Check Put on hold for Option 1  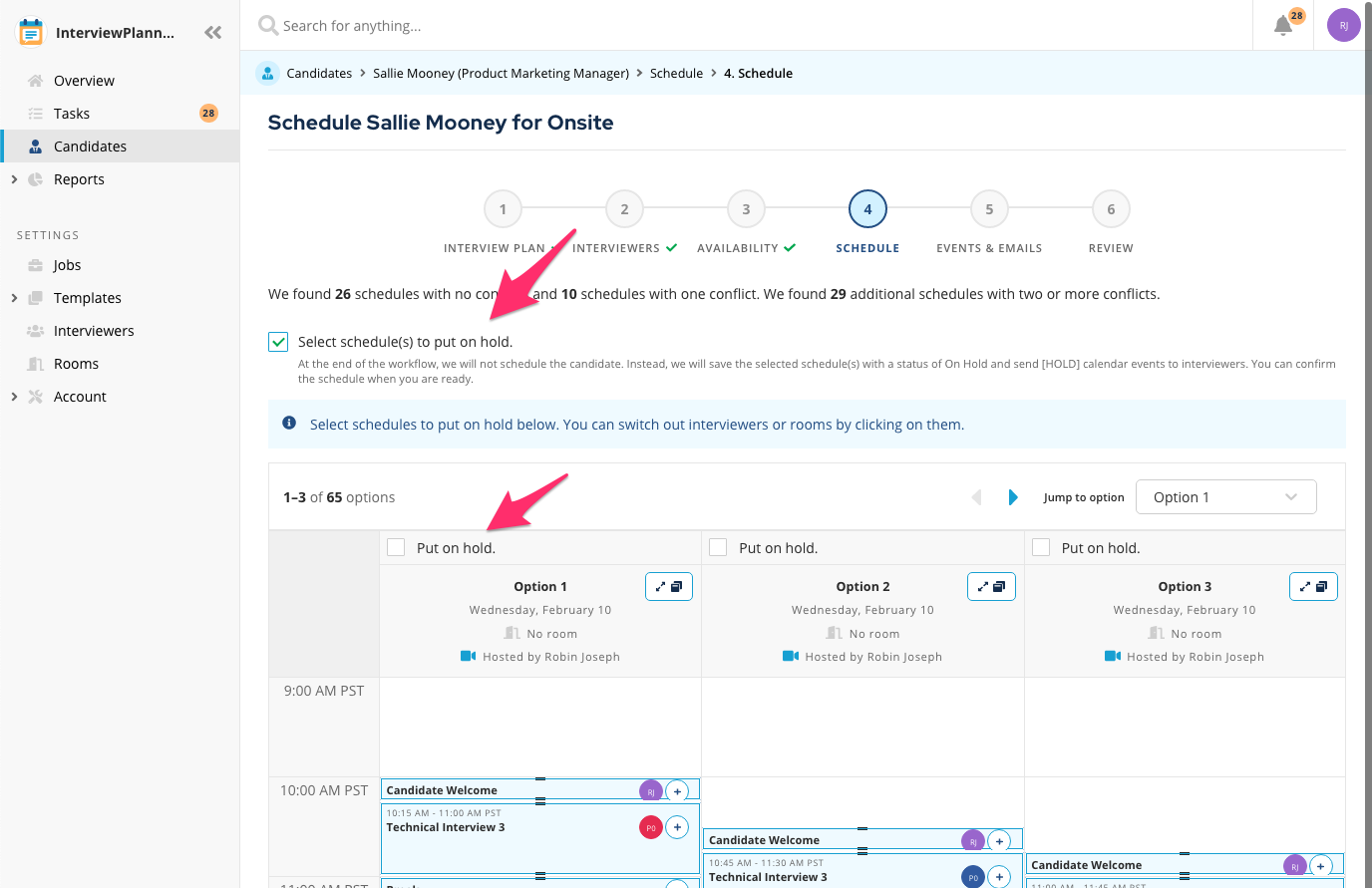pos(396,547)
